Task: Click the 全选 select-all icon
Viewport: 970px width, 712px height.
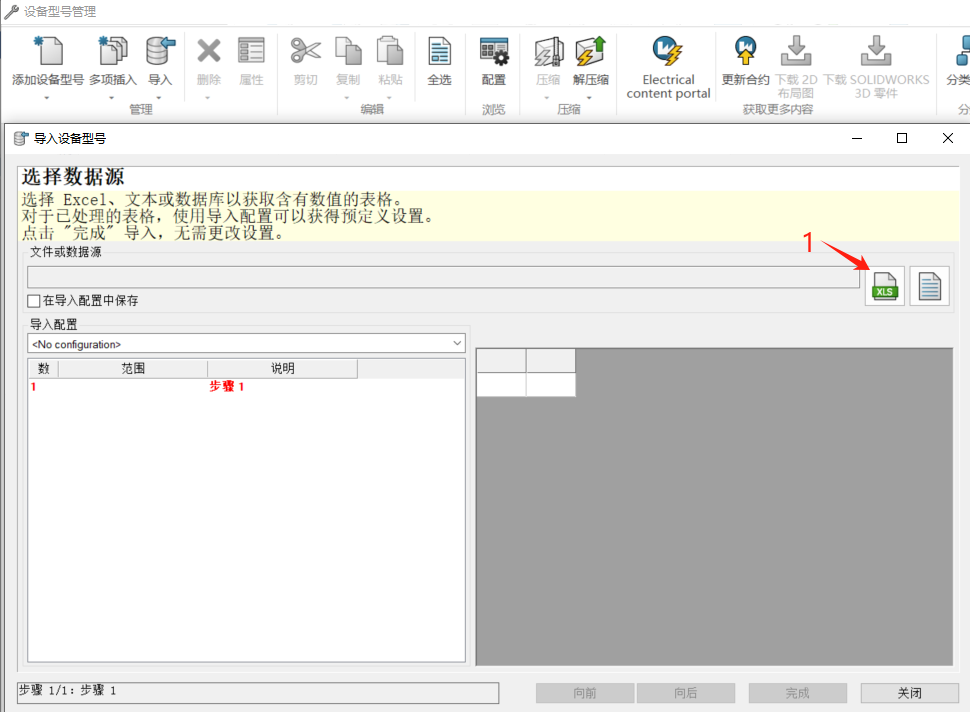Action: pyautogui.click(x=440, y=52)
